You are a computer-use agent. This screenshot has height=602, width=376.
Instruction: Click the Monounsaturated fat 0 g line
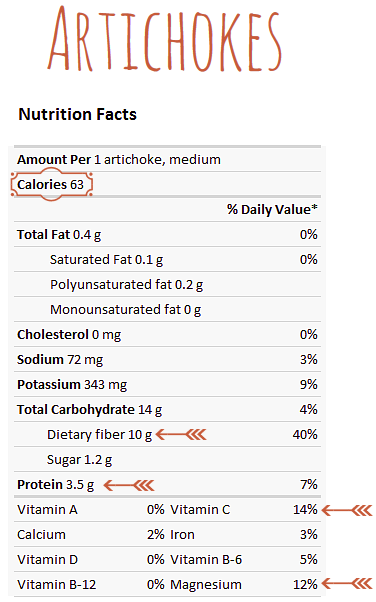tap(126, 309)
